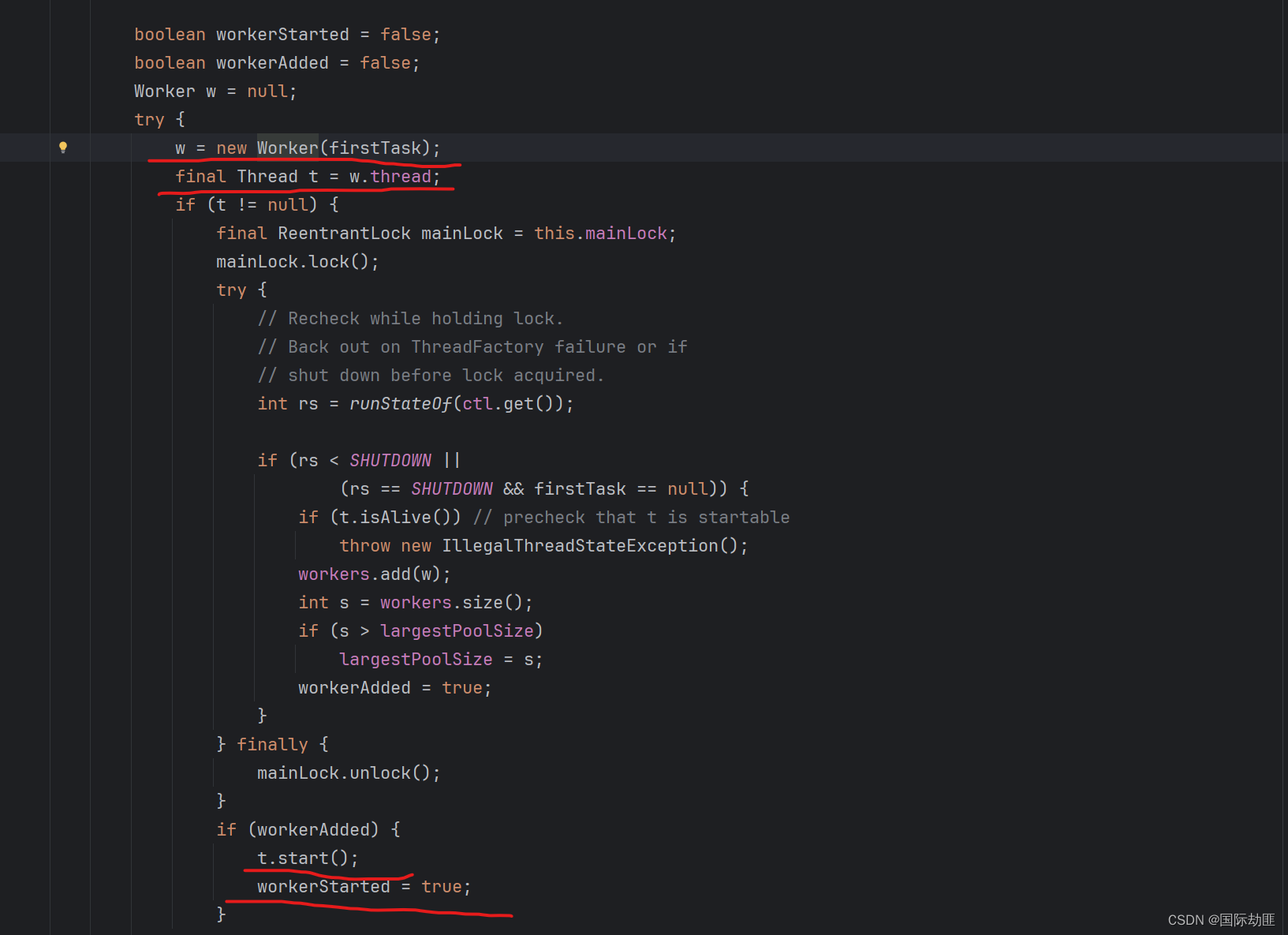Click 'ReentrantLock' type name
The image size is (1288, 935).
[x=344, y=234]
